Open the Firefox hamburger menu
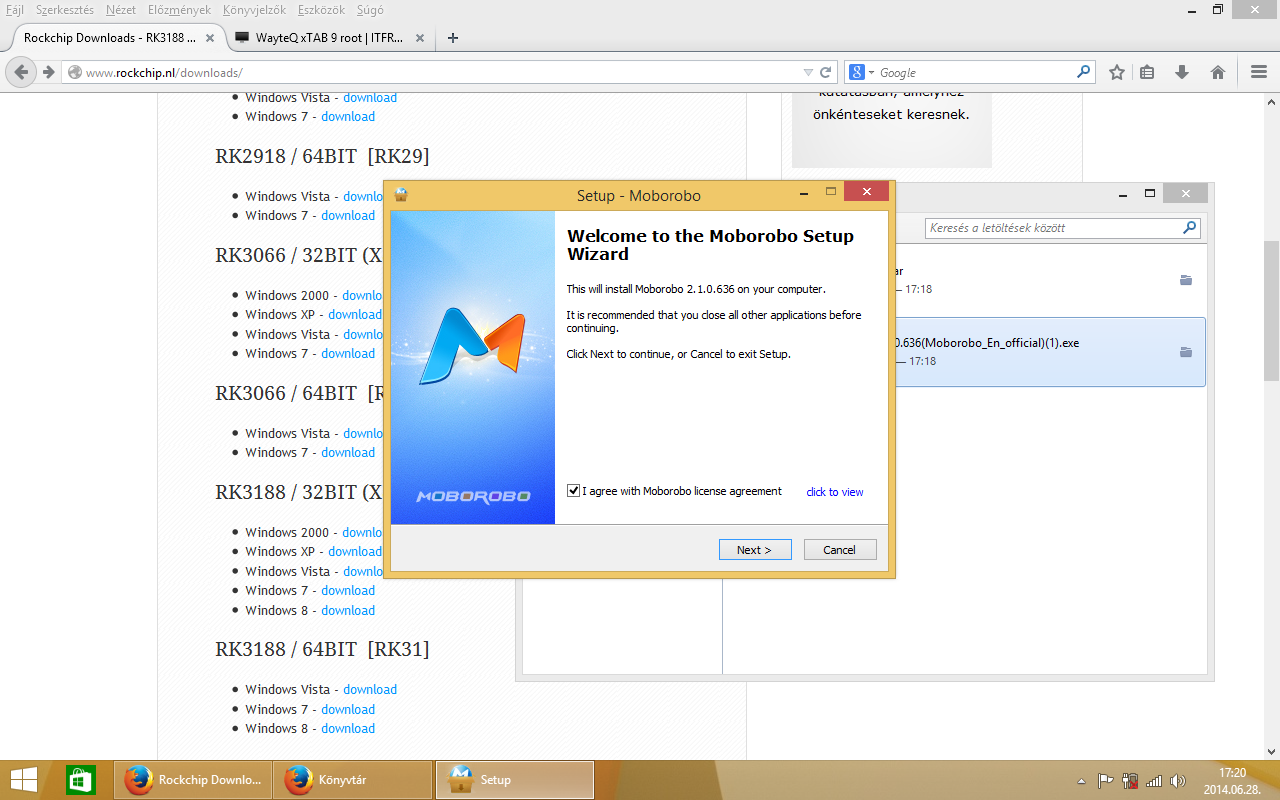 coord(1259,72)
